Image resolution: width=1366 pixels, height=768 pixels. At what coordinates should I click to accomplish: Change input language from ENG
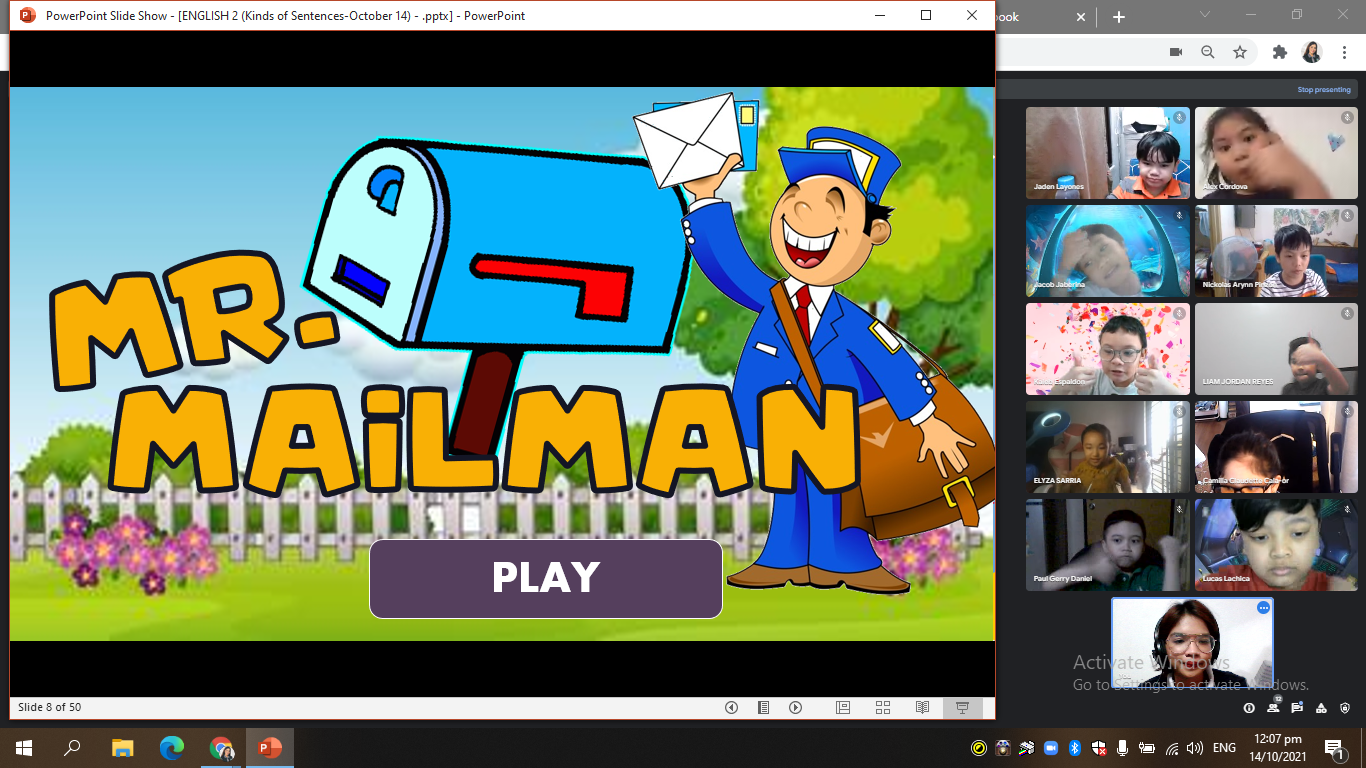pyautogui.click(x=1224, y=748)
